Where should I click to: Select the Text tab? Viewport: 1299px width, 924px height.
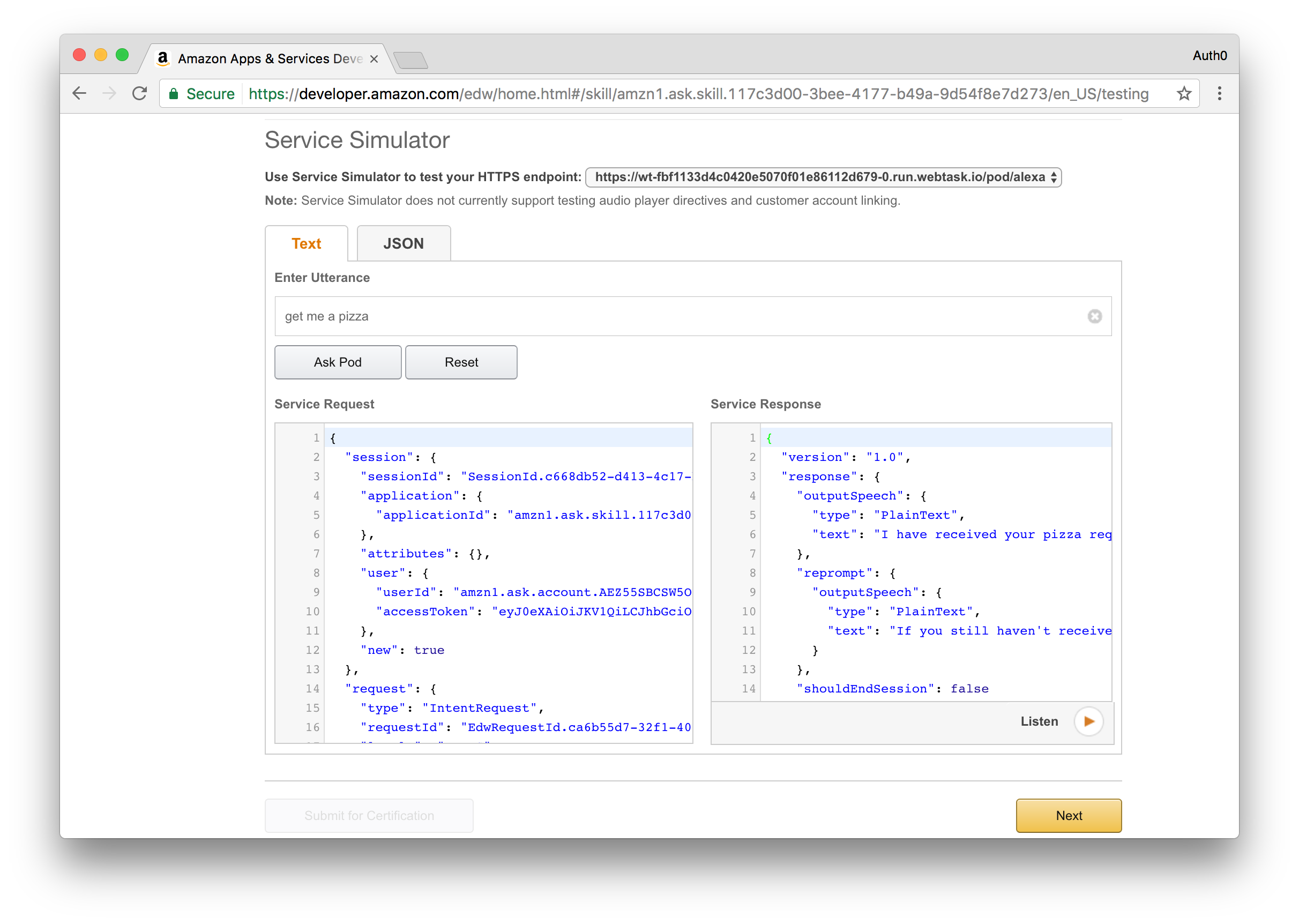(306, 243)
